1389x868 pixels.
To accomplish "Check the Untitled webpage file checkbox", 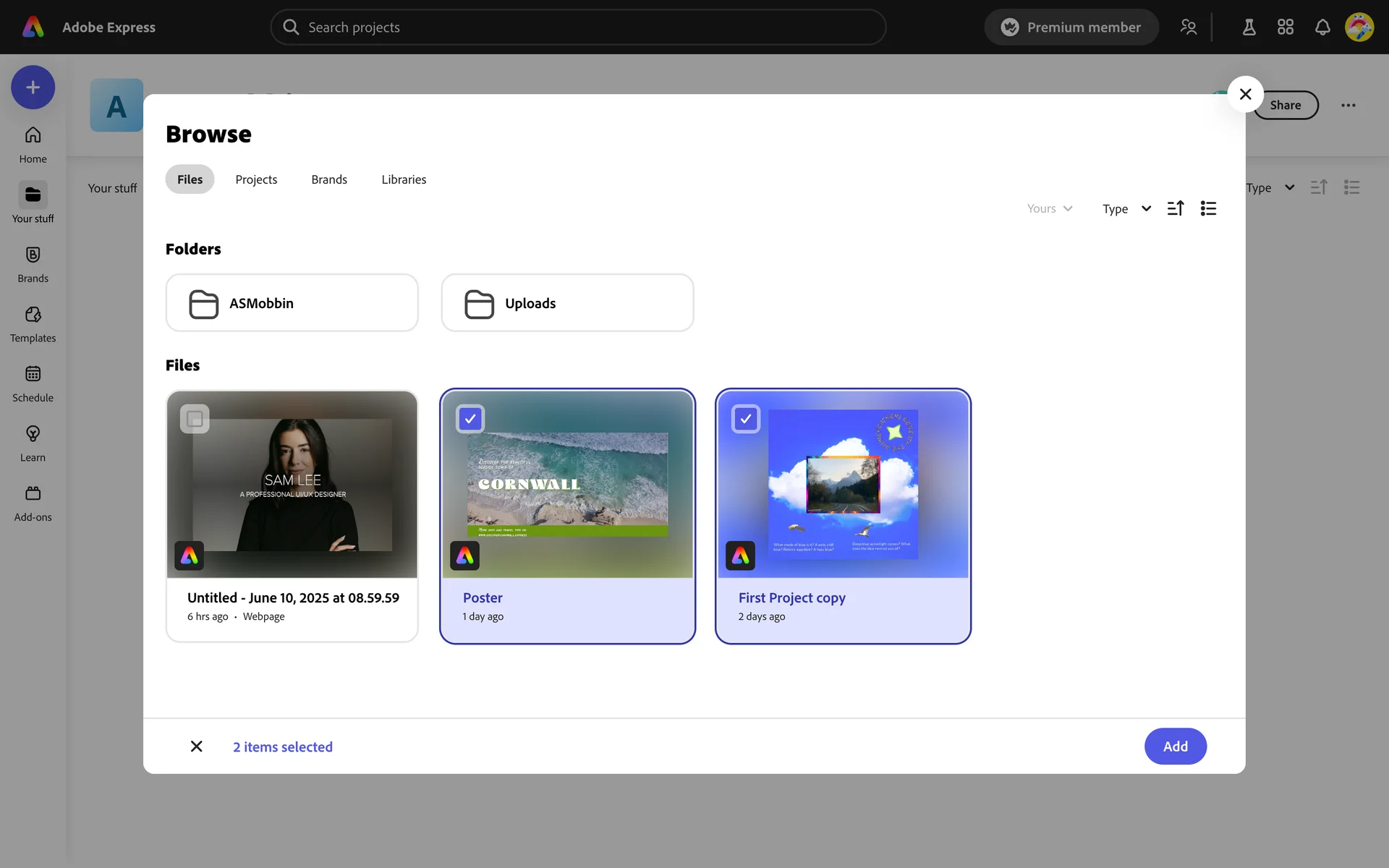I will 195,419.
